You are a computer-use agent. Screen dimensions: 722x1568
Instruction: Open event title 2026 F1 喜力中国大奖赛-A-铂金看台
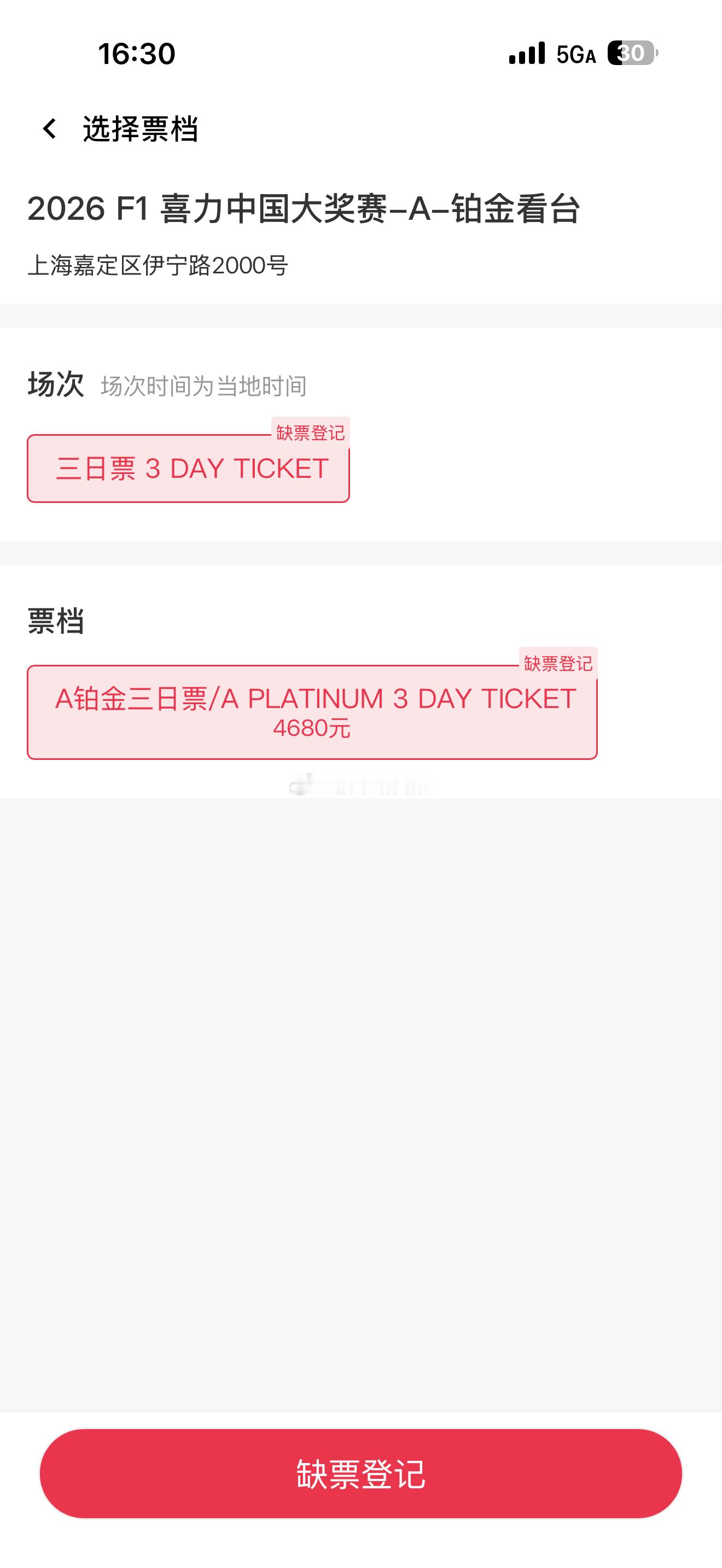point(304,209)
